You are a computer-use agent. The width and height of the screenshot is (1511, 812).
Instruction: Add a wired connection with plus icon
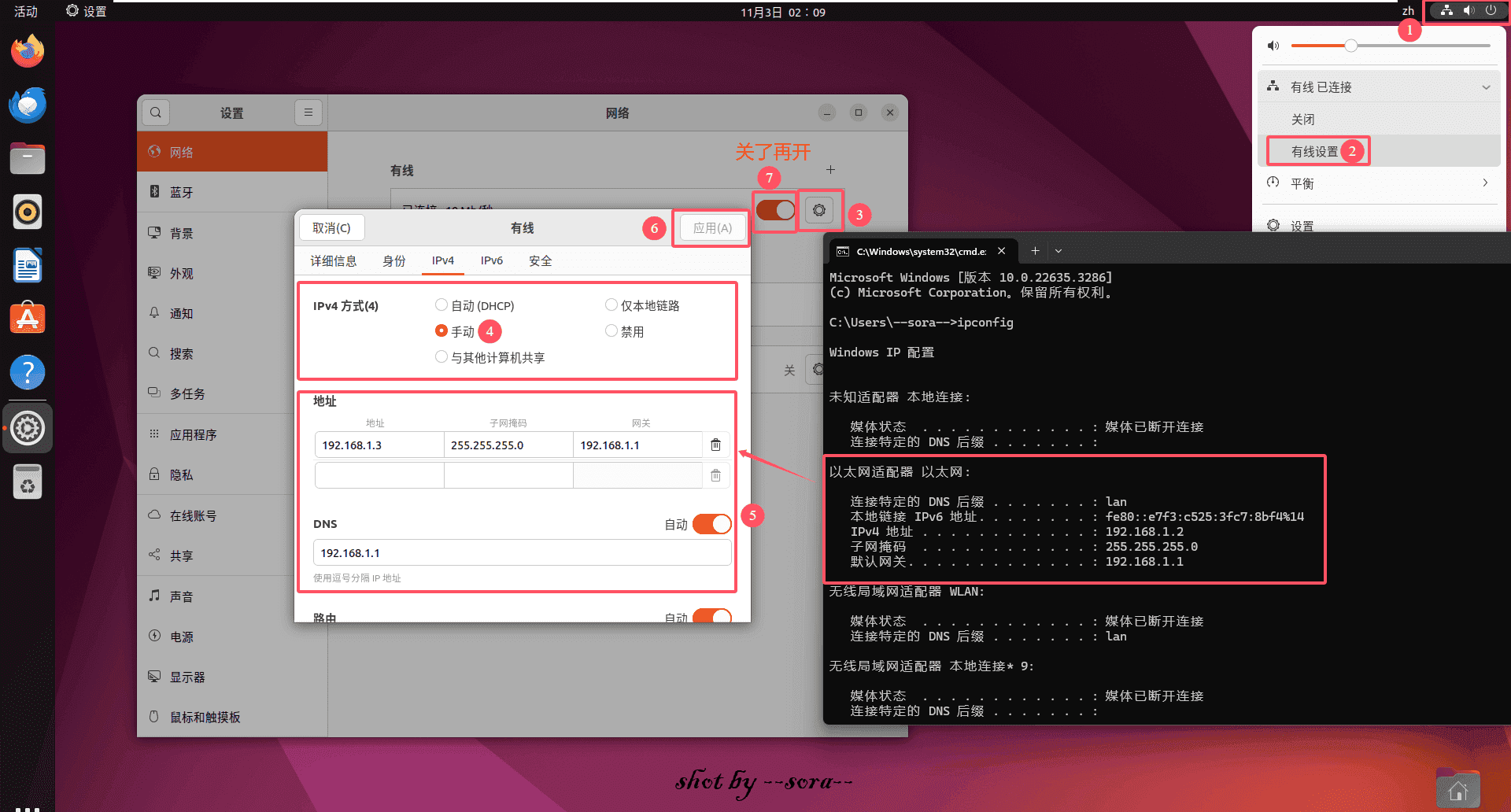[830, 170]
